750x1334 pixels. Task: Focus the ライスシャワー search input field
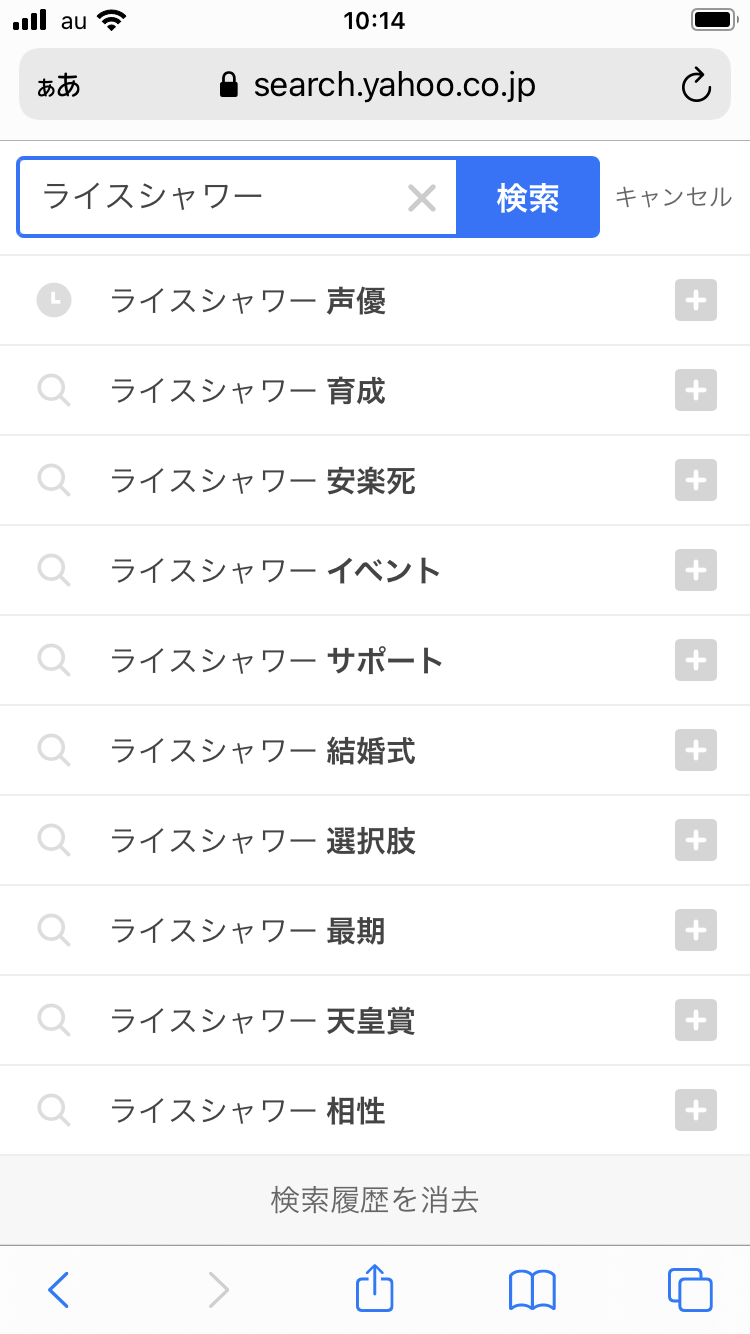pyautogui.click(x=210, y=197)
